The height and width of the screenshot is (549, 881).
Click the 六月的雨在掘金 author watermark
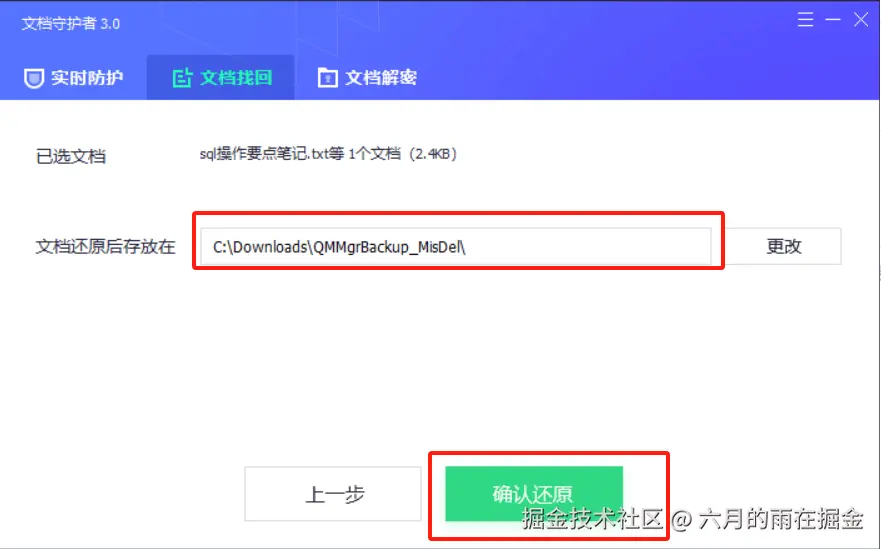point(781,518)
